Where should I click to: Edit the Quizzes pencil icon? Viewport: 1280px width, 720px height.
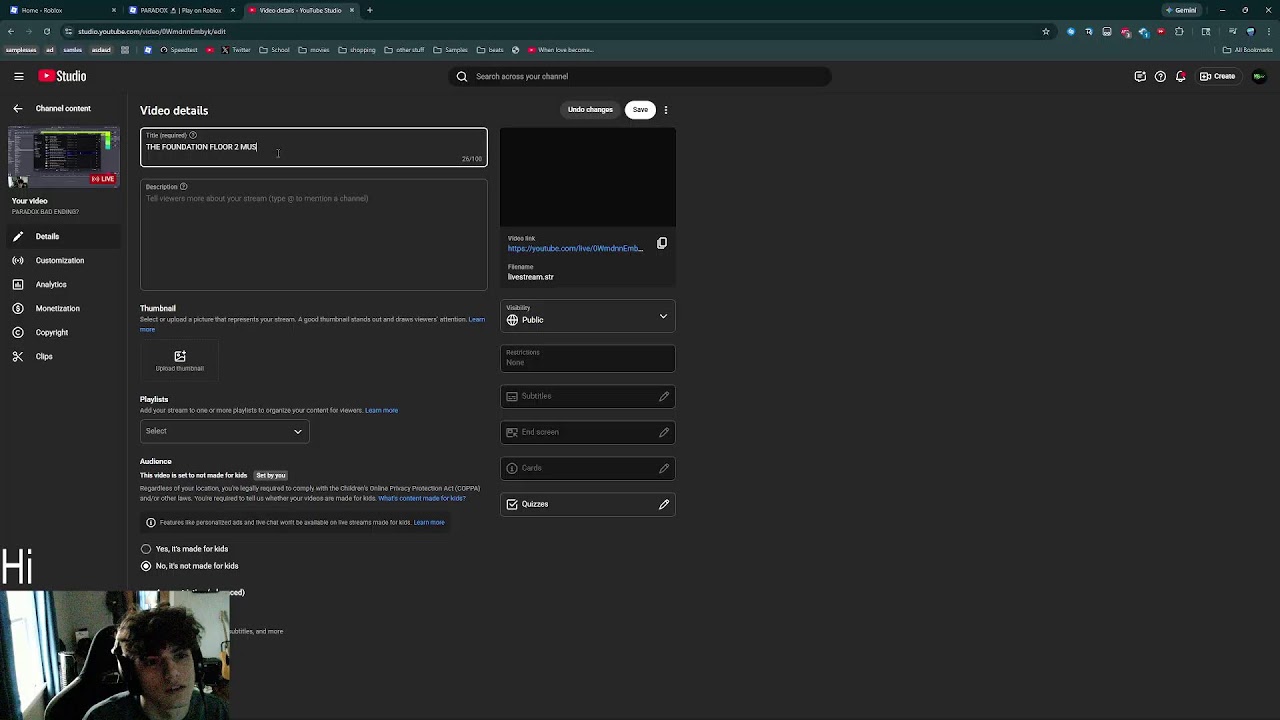click(x=664, y=504)
